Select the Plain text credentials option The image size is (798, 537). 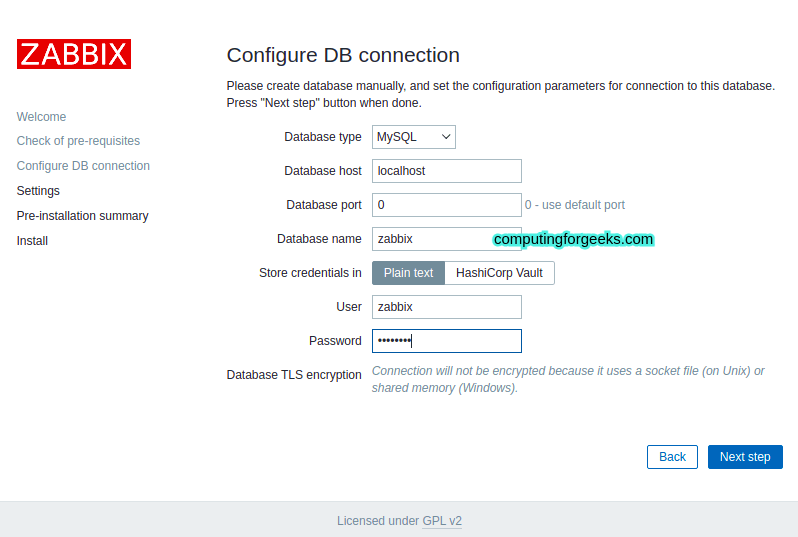tap(408, 273)
